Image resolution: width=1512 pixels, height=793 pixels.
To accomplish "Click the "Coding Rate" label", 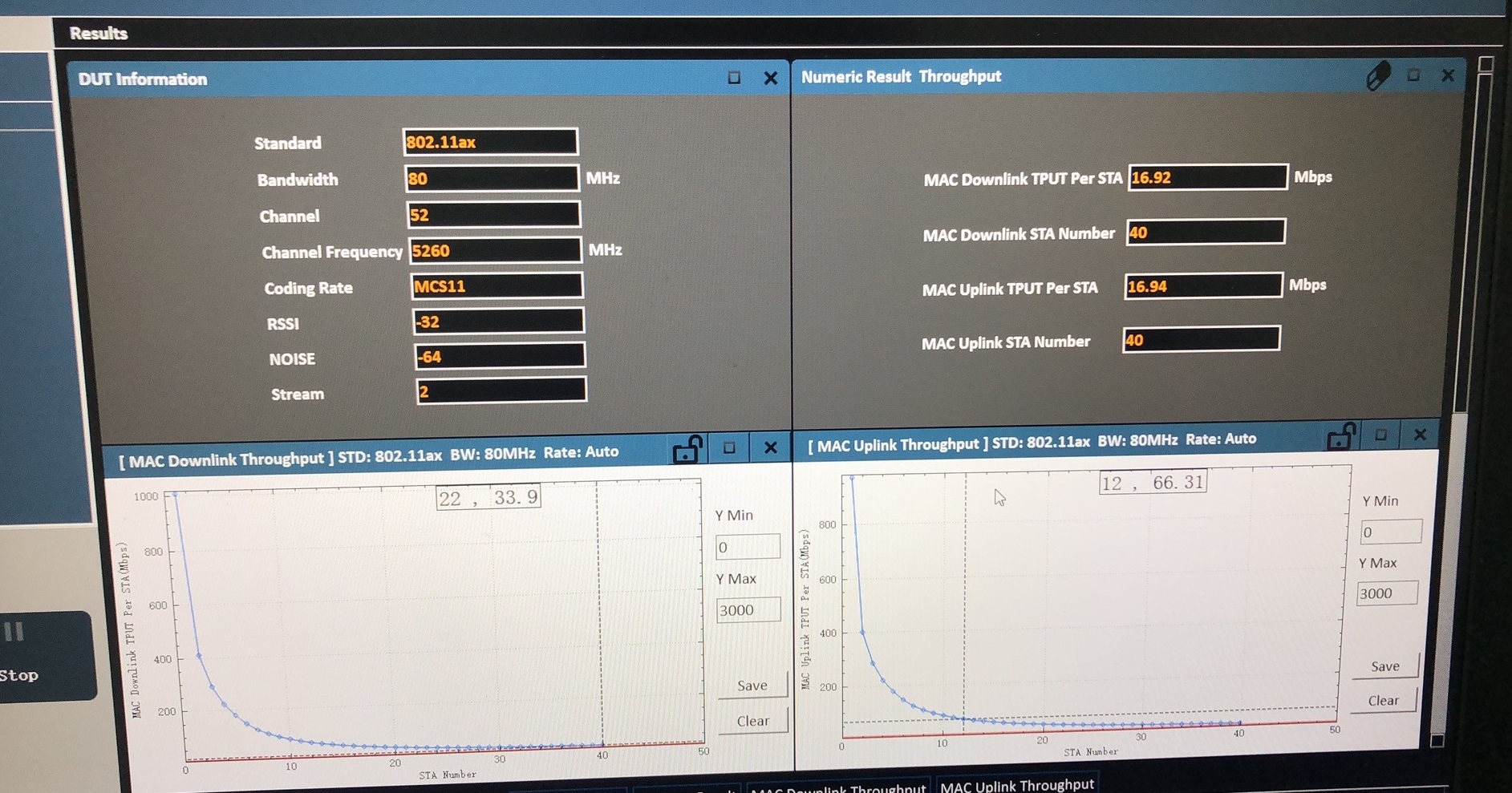I will tap(309, 288).
